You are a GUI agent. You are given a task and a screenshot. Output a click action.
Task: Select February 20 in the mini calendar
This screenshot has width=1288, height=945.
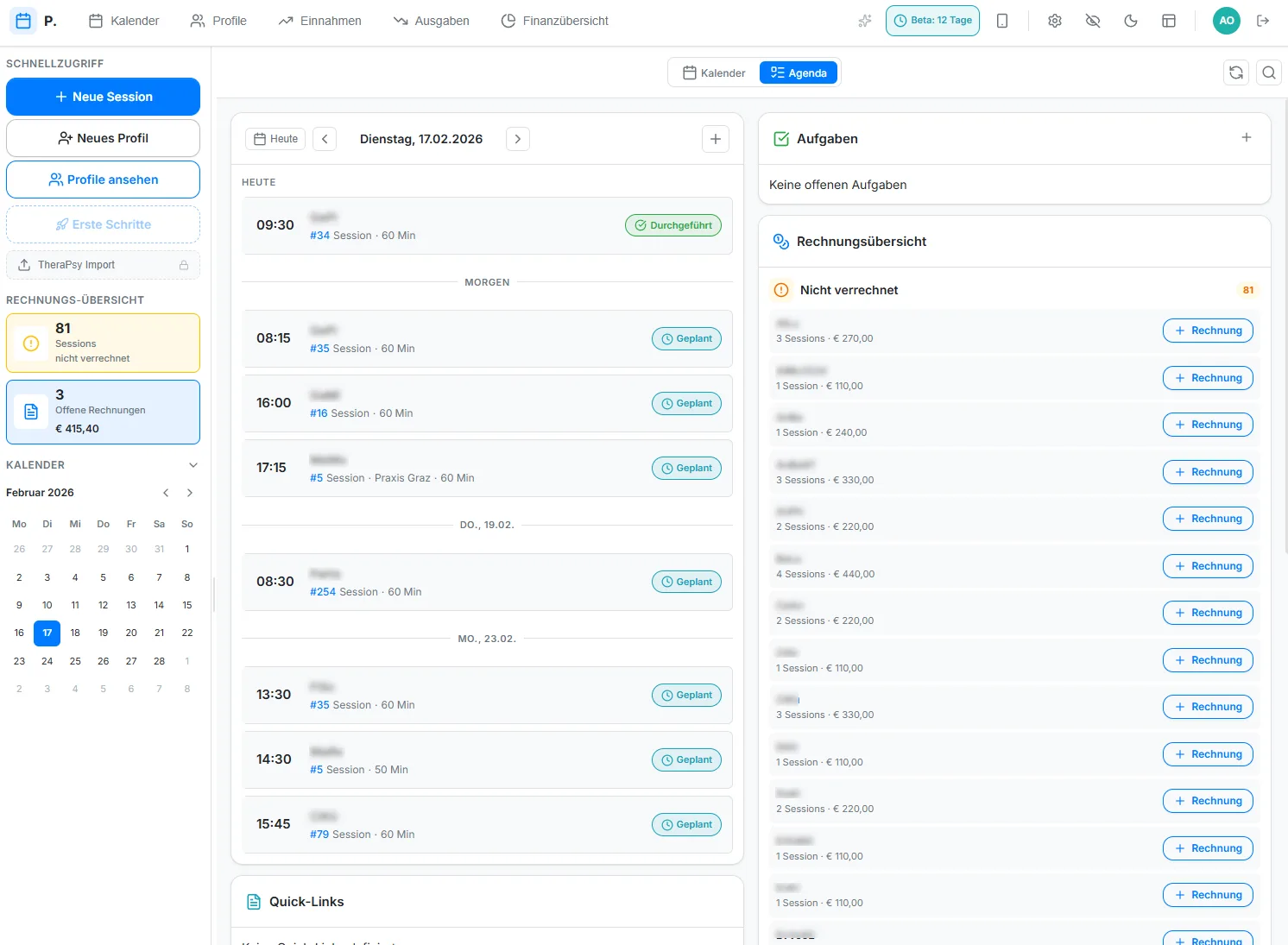point(131,633)
